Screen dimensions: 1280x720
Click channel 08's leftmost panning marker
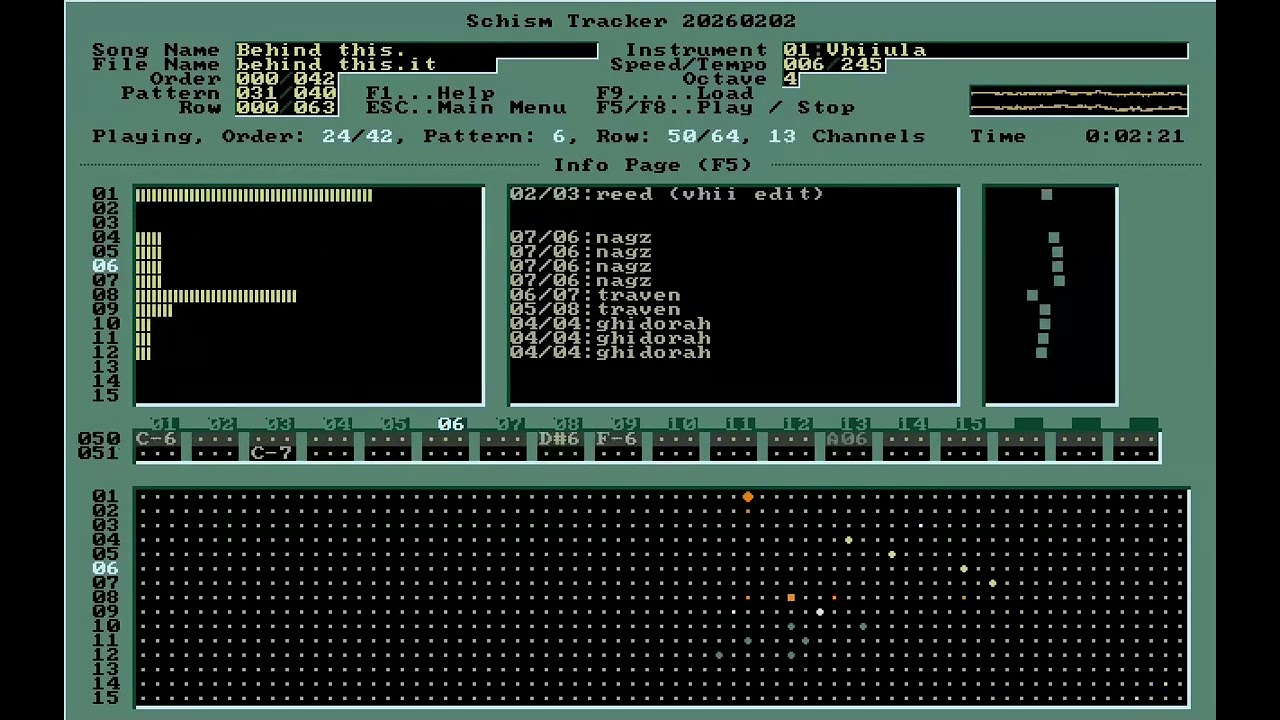tap(1032, 296)
